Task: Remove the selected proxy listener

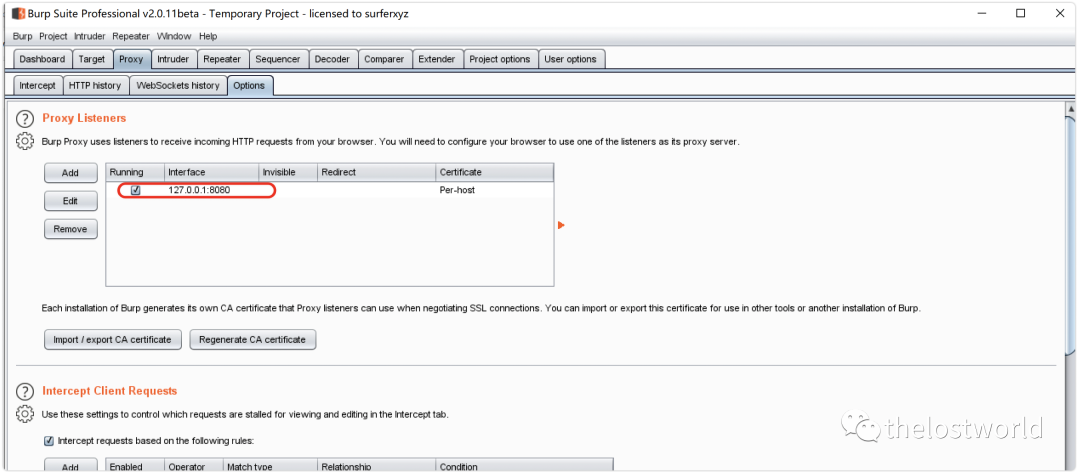Action: click(x=70, y=229)
